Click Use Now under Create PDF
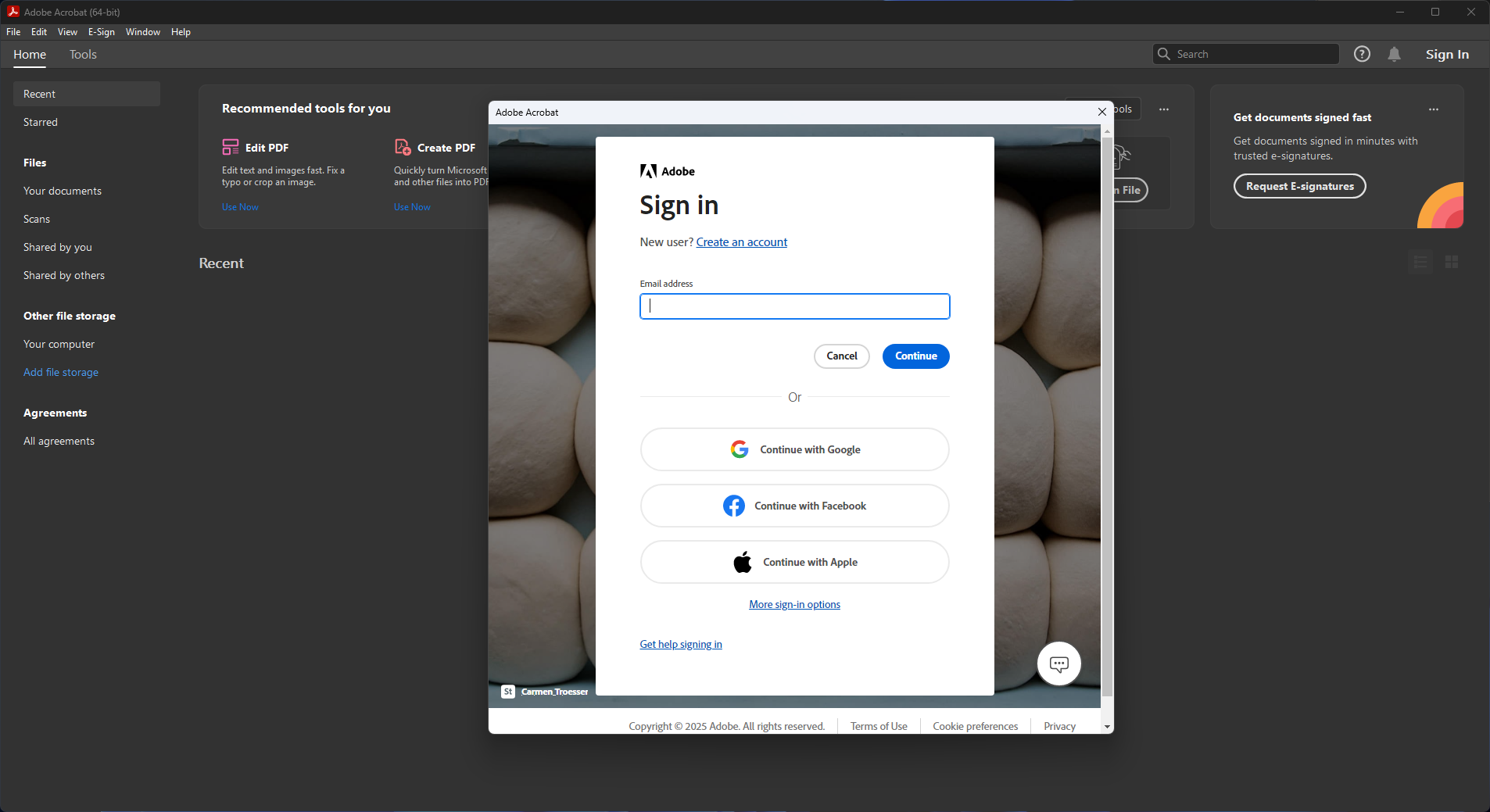 pos(412,207)
